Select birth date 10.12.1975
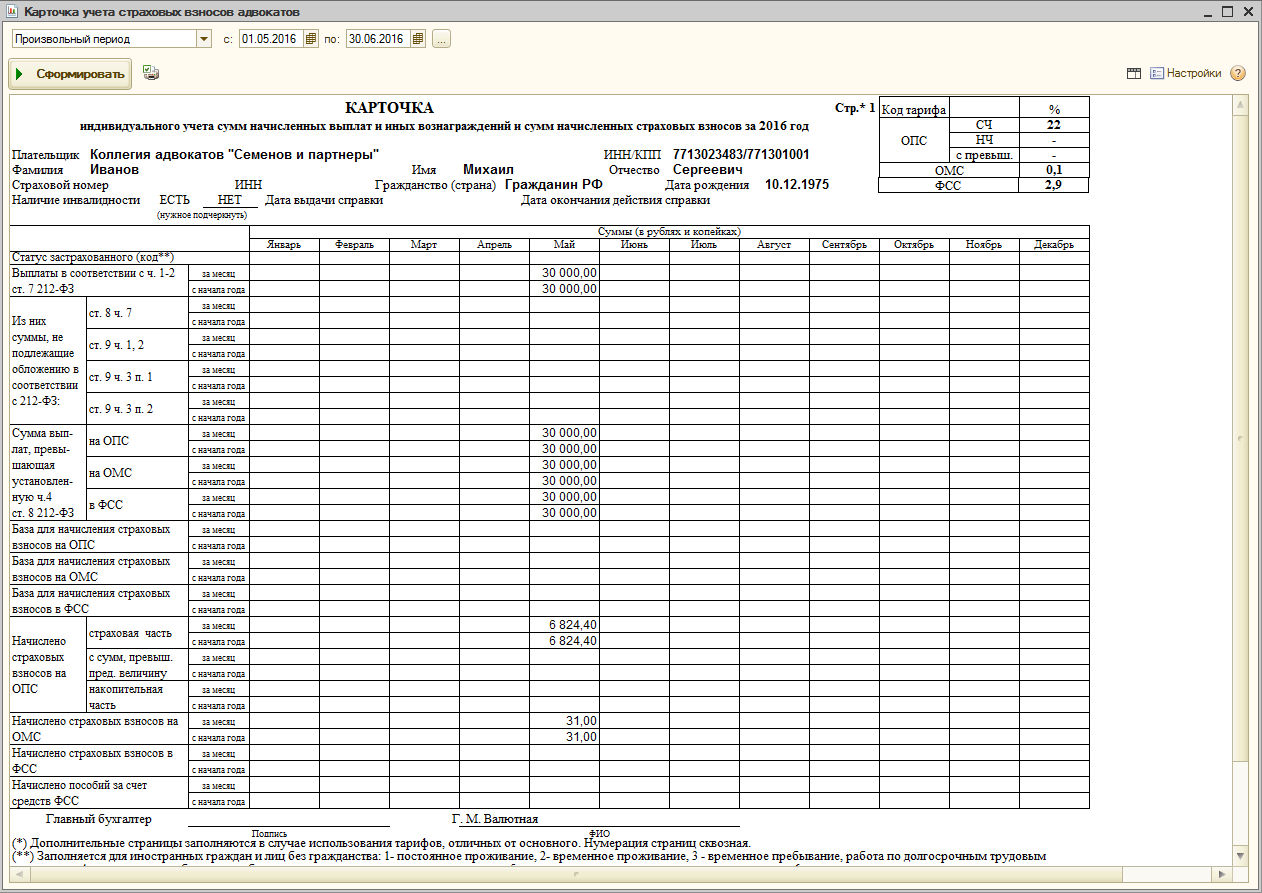The height and width of the screenshot is (893, 1262). click(797, 185)
